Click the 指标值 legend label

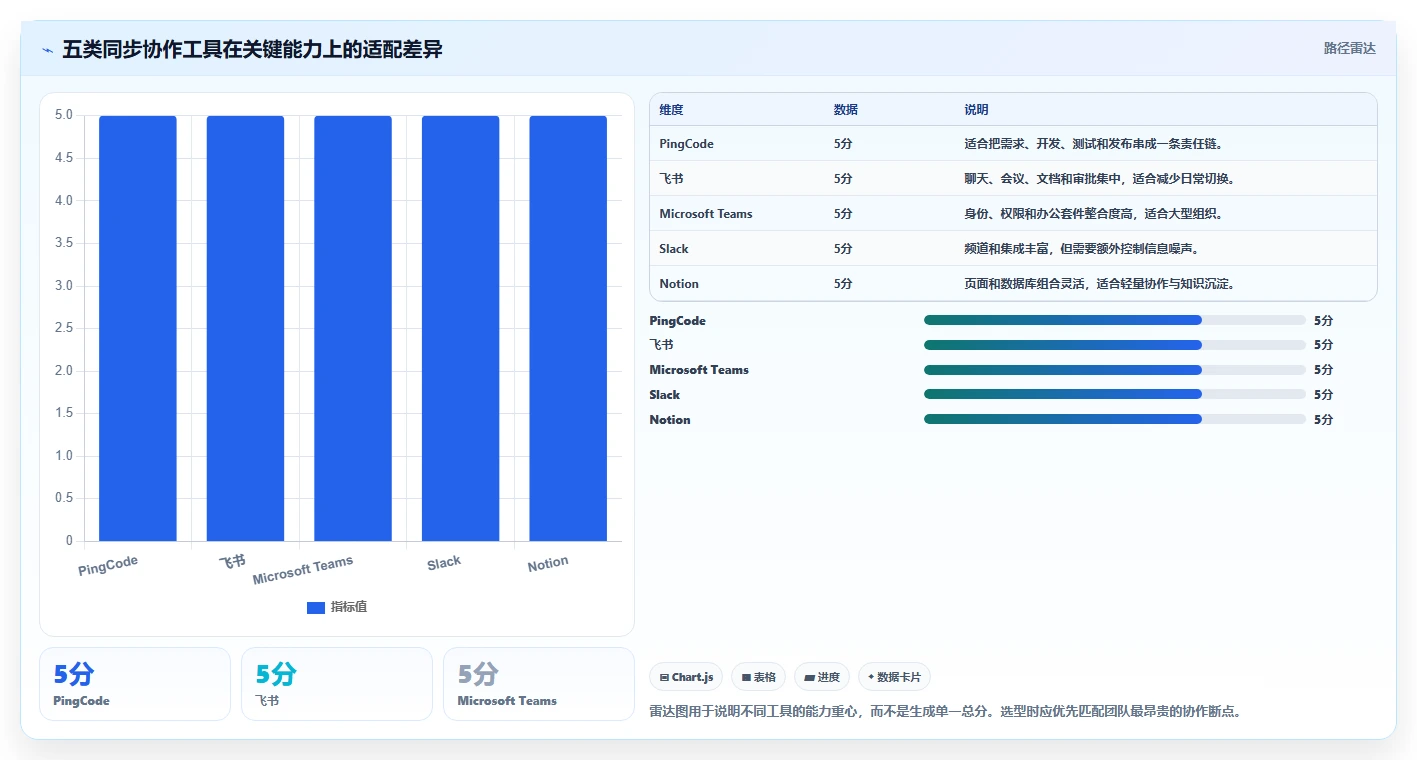tap(349, 607)
